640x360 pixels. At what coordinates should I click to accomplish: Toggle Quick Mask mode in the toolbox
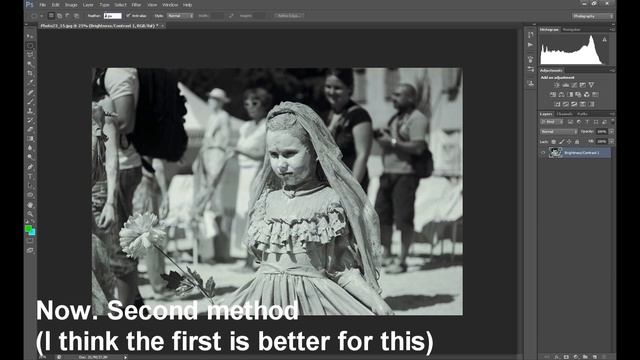coord(30,241)
